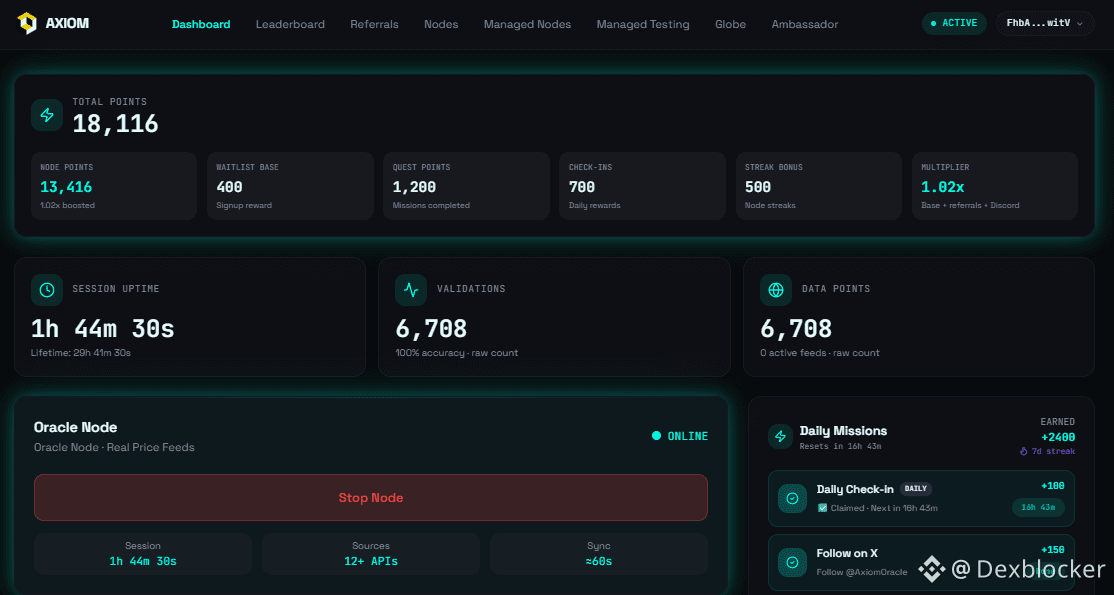Click the AXIOM logo icon
Screen dimensions: 1114x595
click(x=27, y=23)
